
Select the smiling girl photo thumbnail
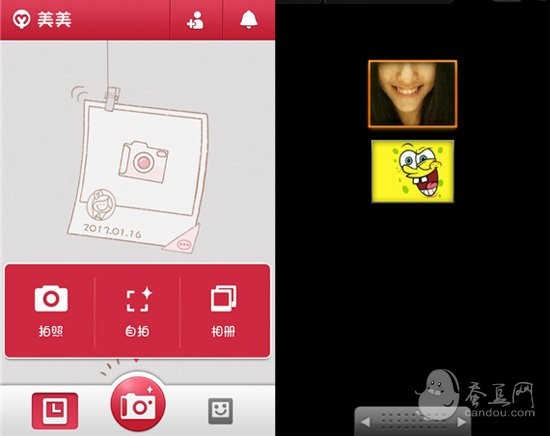tap(412, 94)
